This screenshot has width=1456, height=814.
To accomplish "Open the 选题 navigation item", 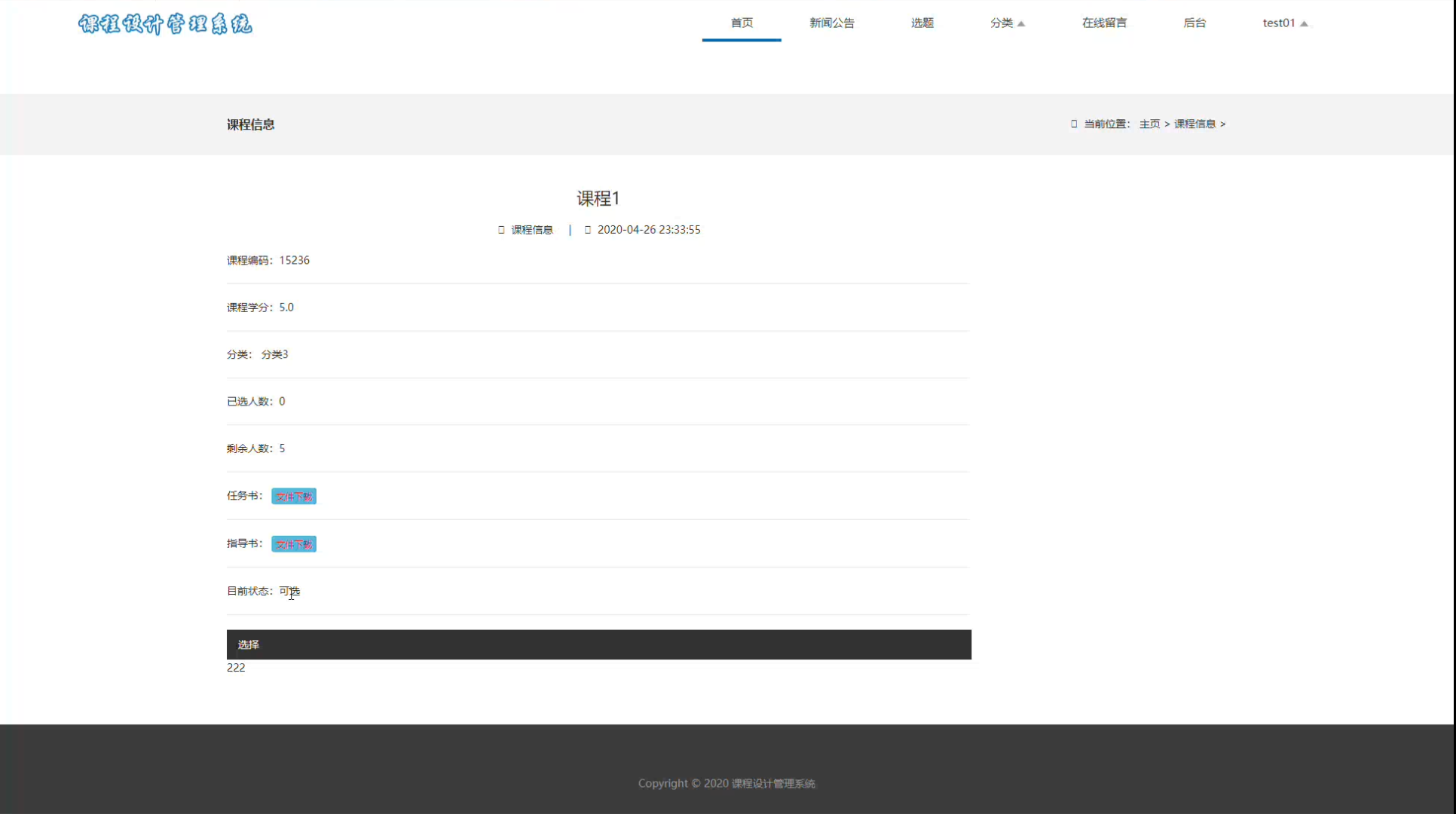I will tap(922, 23).
